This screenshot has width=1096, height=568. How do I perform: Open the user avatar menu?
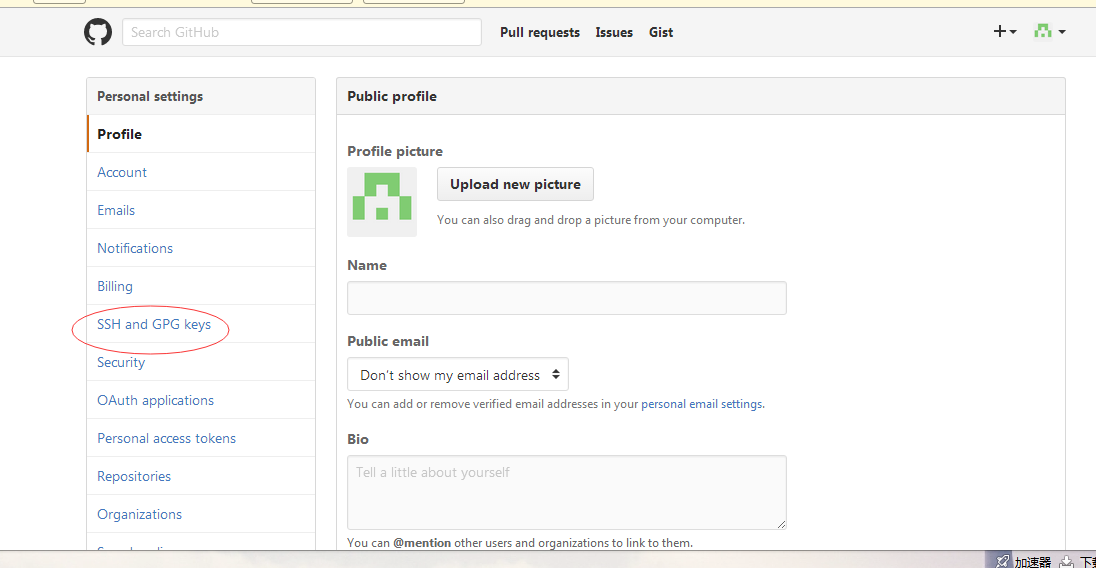[x=1049, y=32]
